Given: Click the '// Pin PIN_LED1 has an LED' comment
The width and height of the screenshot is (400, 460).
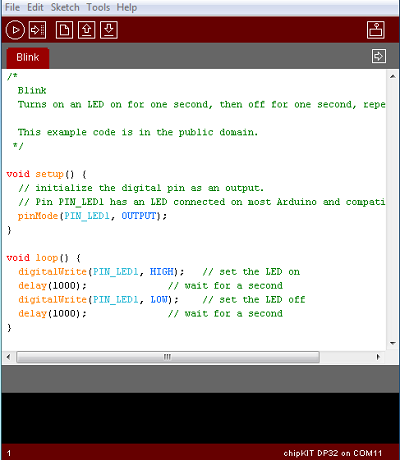Looking at the screenshot, I should [x=202, y=202].
